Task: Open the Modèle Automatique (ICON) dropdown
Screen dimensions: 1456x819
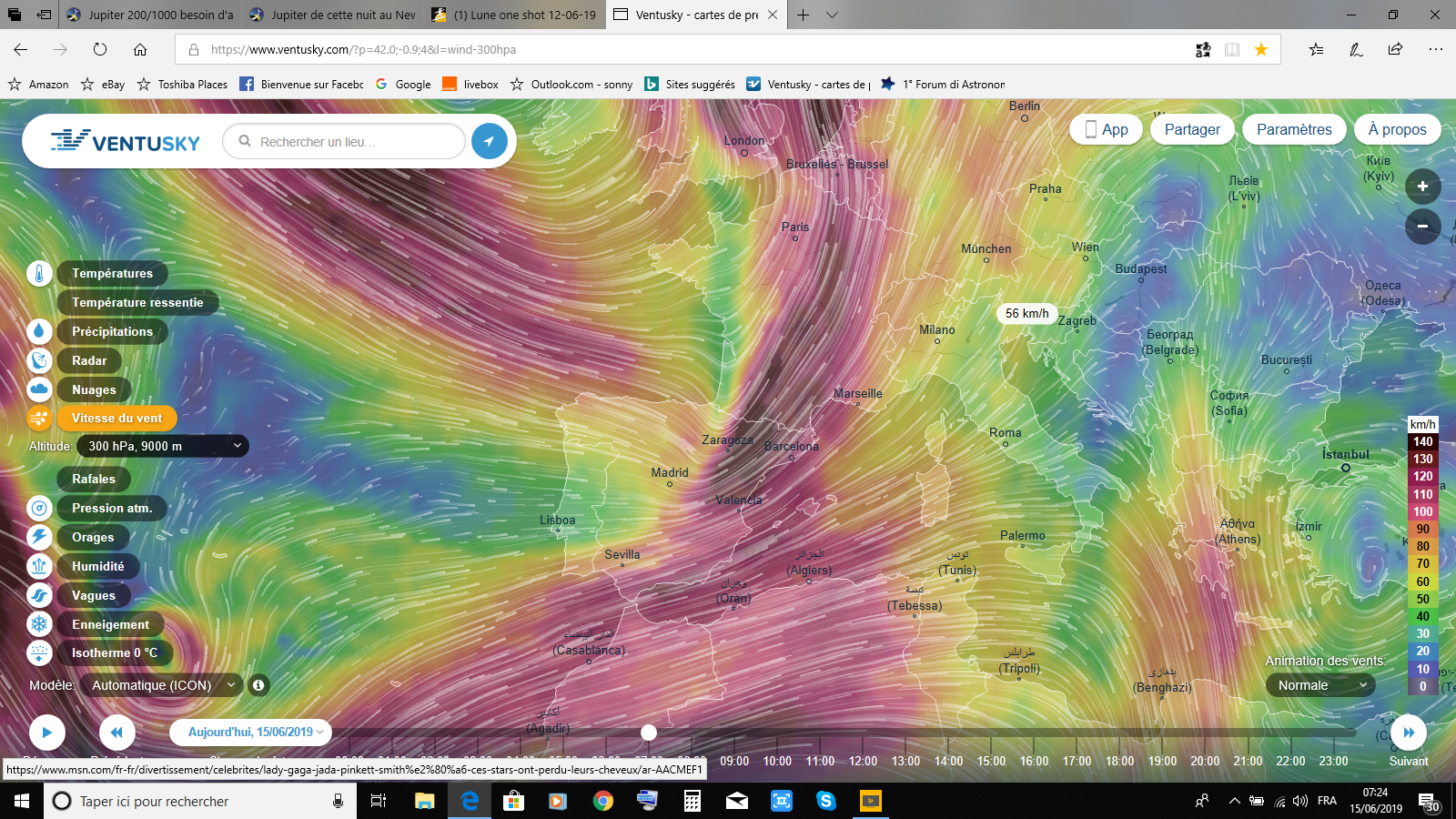Action: [162, 685]
